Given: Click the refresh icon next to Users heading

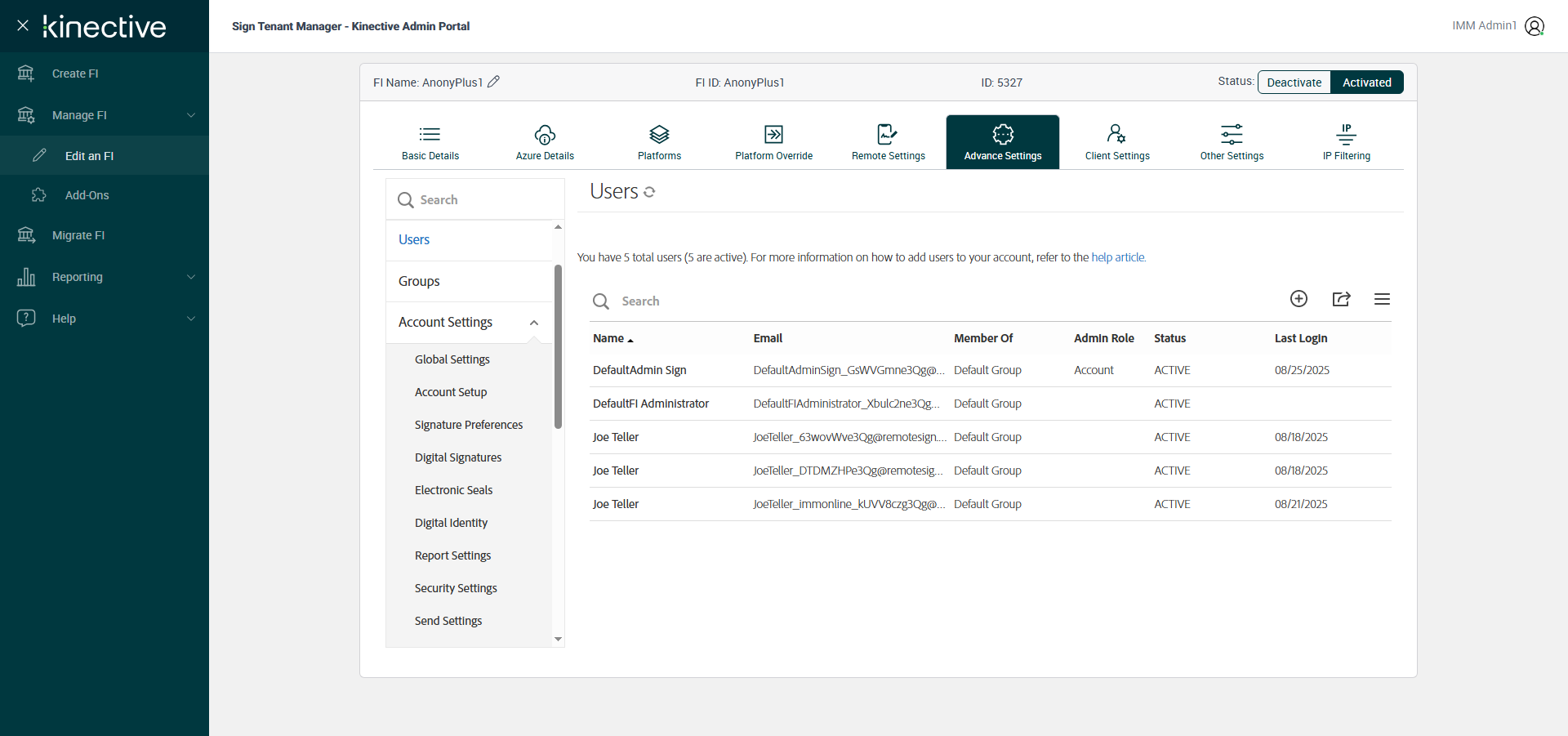Looking at the screenshot, I should point(649,192).
